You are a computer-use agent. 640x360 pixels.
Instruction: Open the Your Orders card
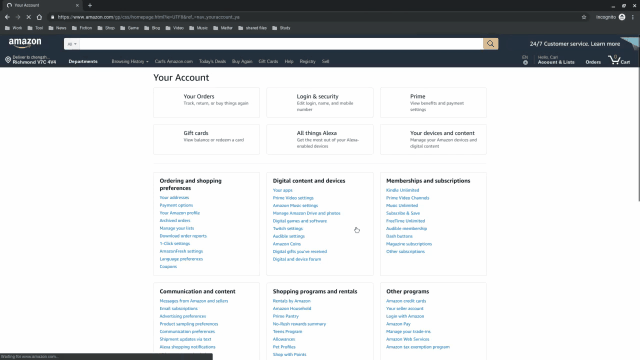[x=206, y=102]
